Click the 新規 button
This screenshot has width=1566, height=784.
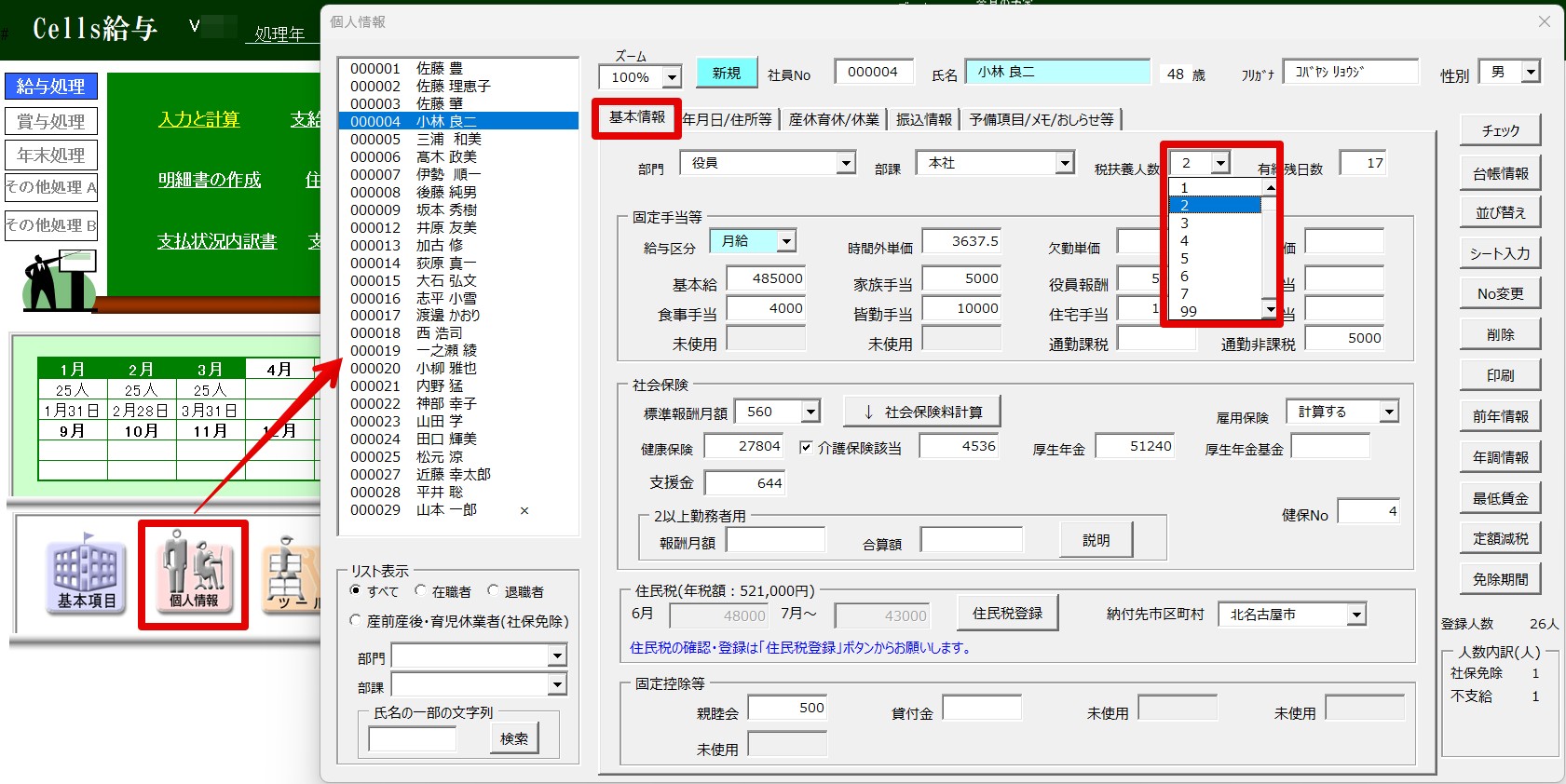727,73
